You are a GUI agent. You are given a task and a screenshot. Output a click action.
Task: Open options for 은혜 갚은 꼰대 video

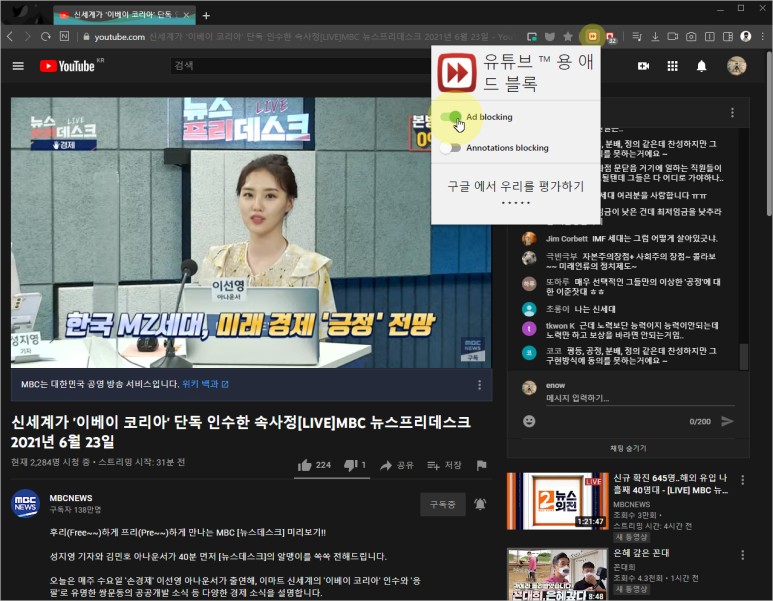pyautogui.click(x=742, y=555)
